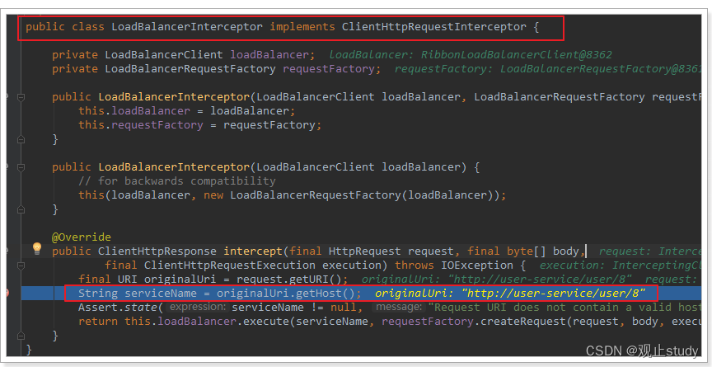Image resolution: width=716 pixels, height=369 pixels.
Task: Click fold end marker below backwards compatibility constructor
Action: 21,210
